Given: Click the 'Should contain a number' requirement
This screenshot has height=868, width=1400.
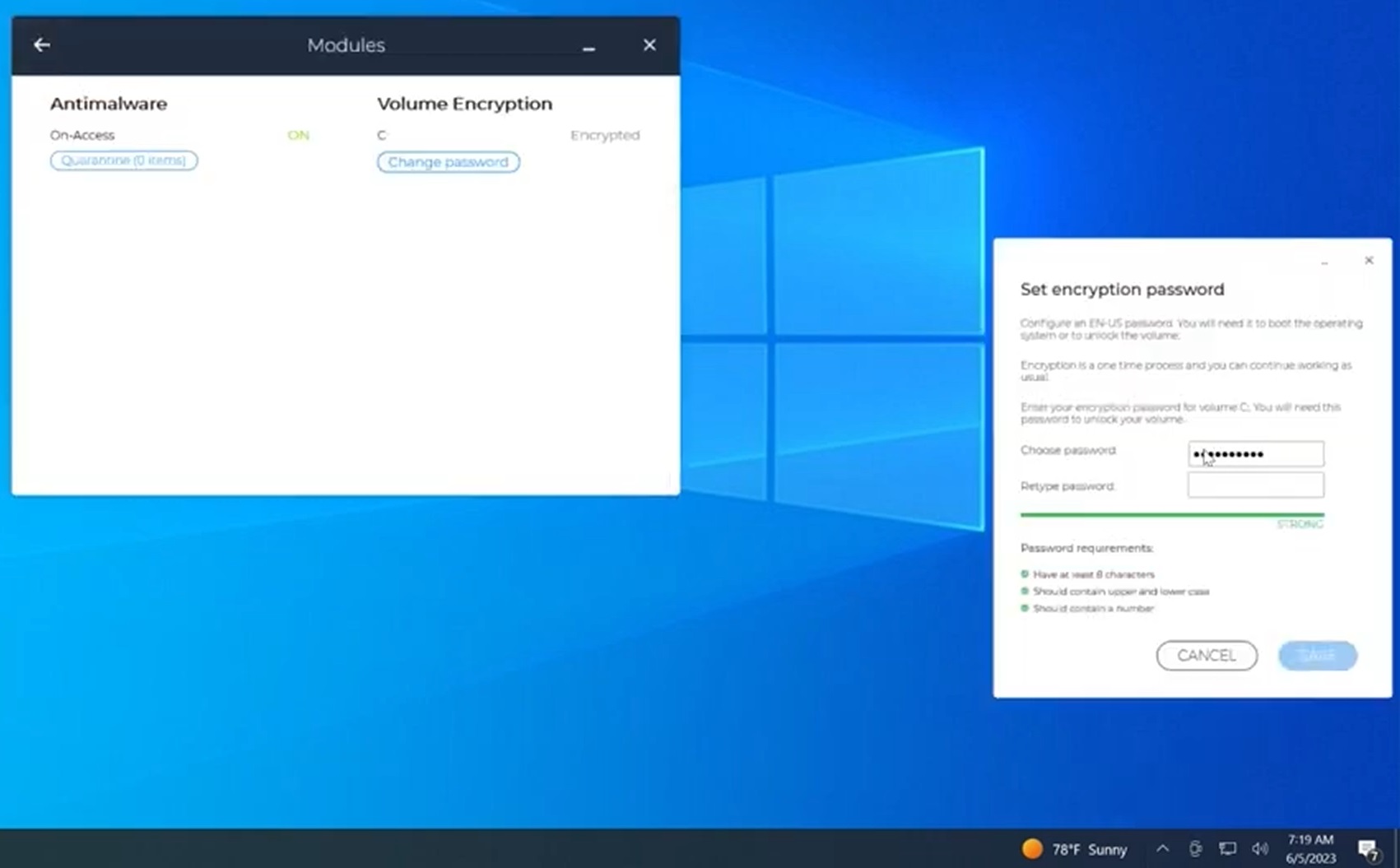Looking at the screenshot, I should click(x=1093, y=609).
